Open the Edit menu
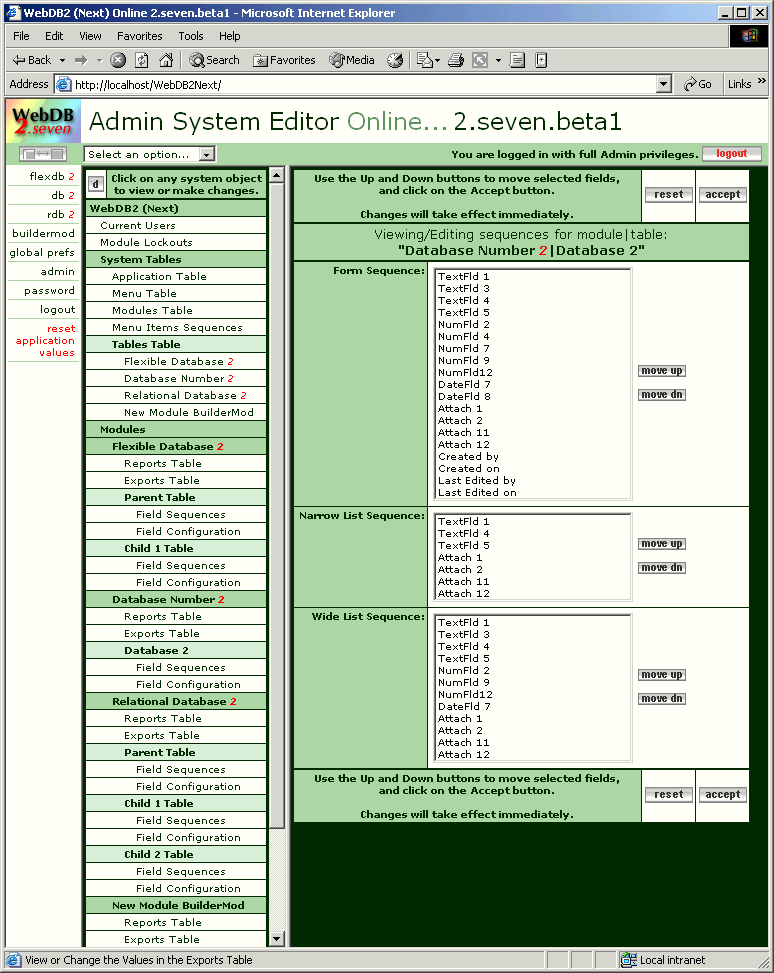Viewport: 774px width, 973px height. pyautogui.click(x=54, y=36)
